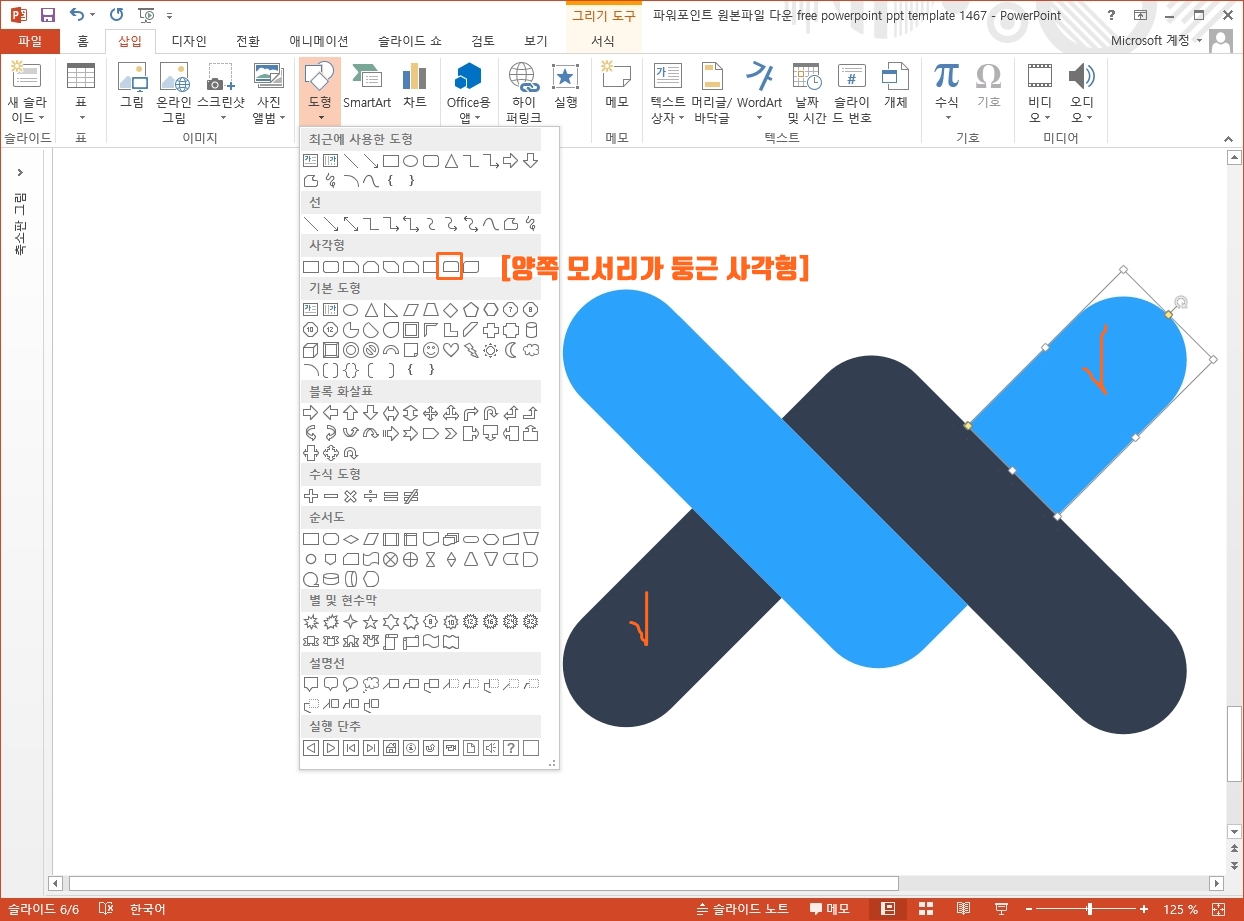Image resolution: width=1244 pixels, height=921 pixels.
Task: Select the Home action button shape
Action: pyautogui.click(x=390, y=747)
